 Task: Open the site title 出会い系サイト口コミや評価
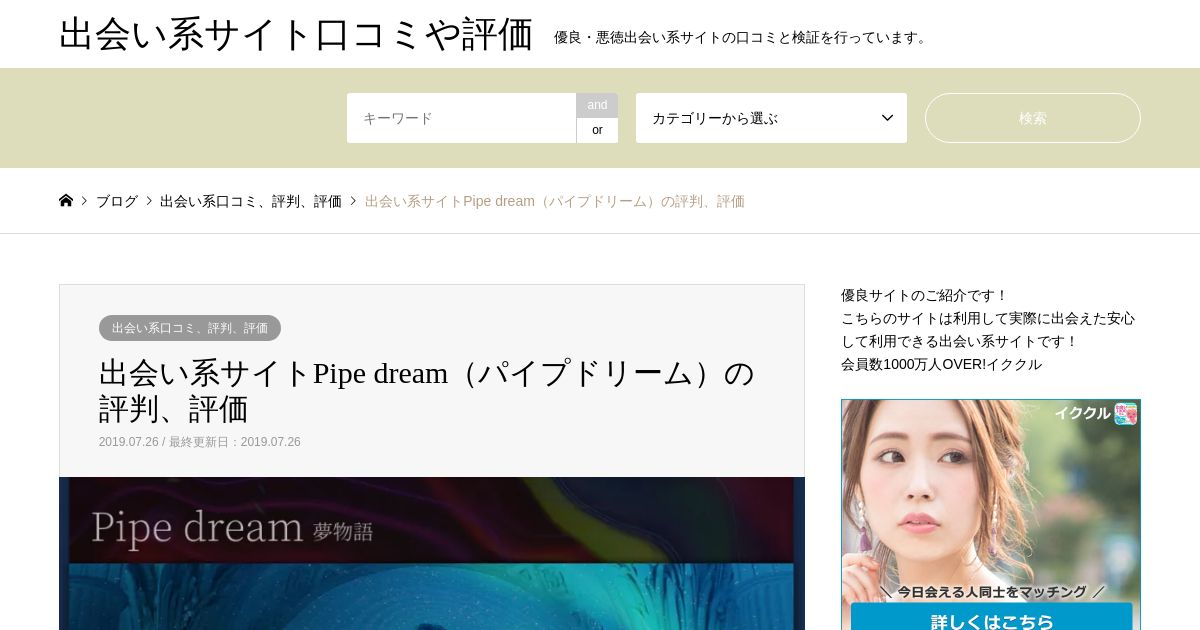296,34
